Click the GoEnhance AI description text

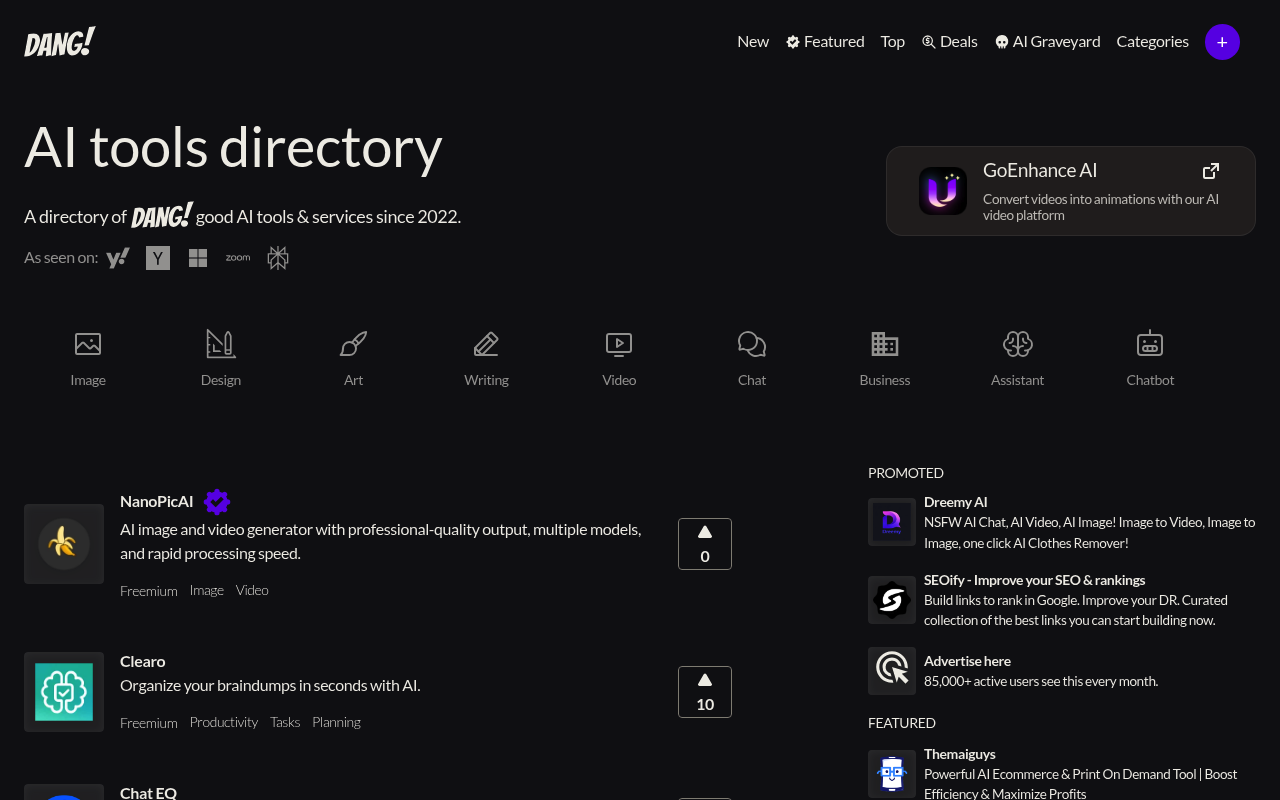1101,207
